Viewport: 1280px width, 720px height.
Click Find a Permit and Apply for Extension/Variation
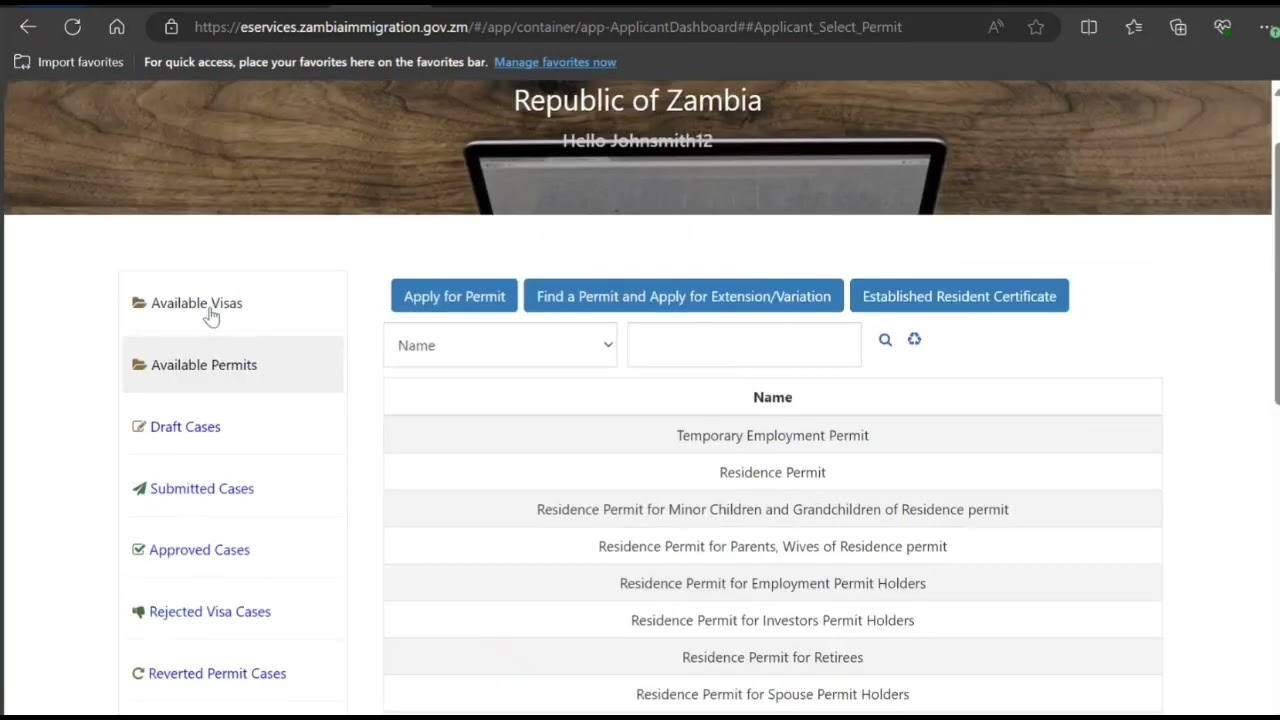[684, 296]
